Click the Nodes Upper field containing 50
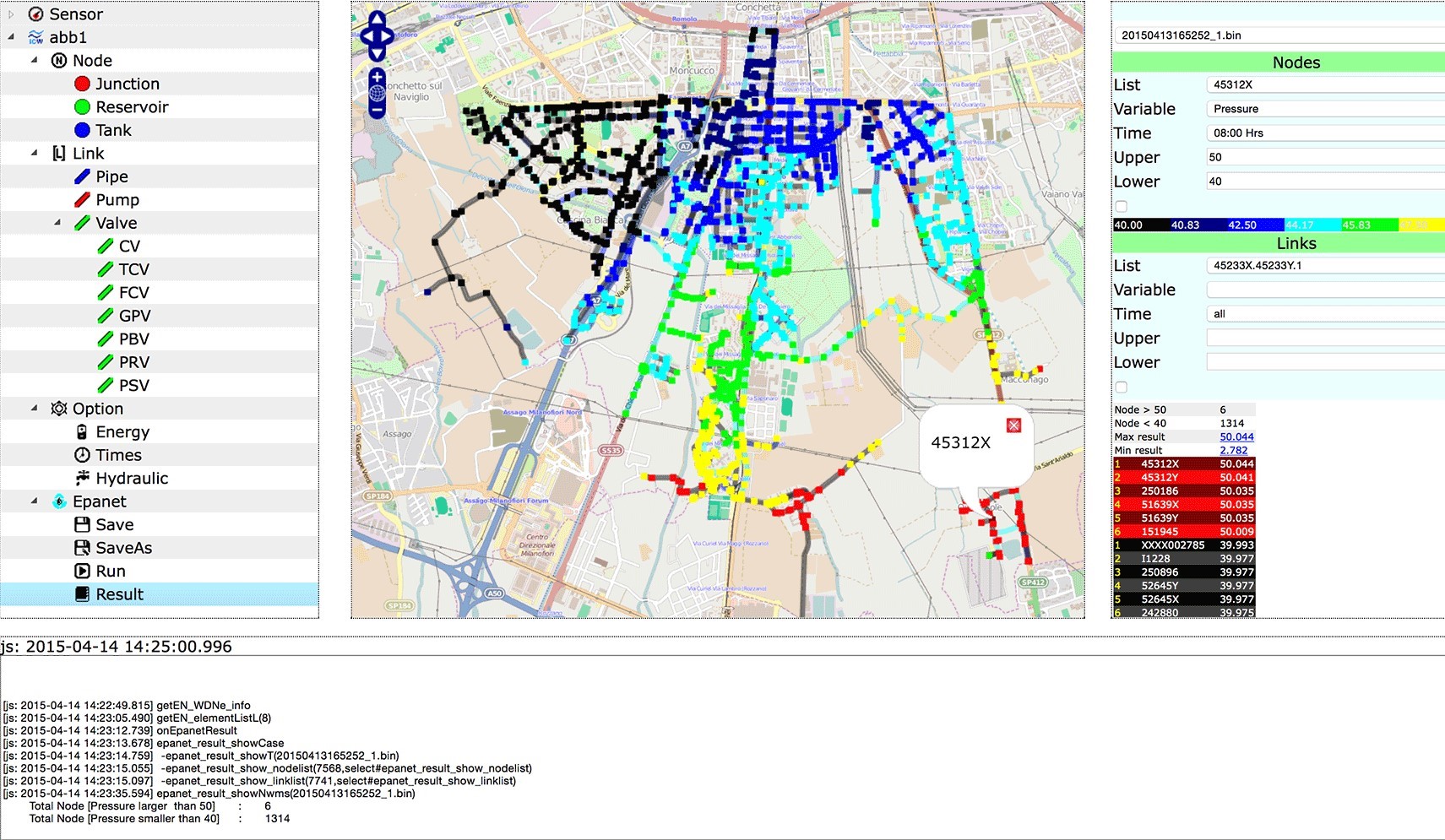The image size is (1445, 840). tap(1326, 157)
